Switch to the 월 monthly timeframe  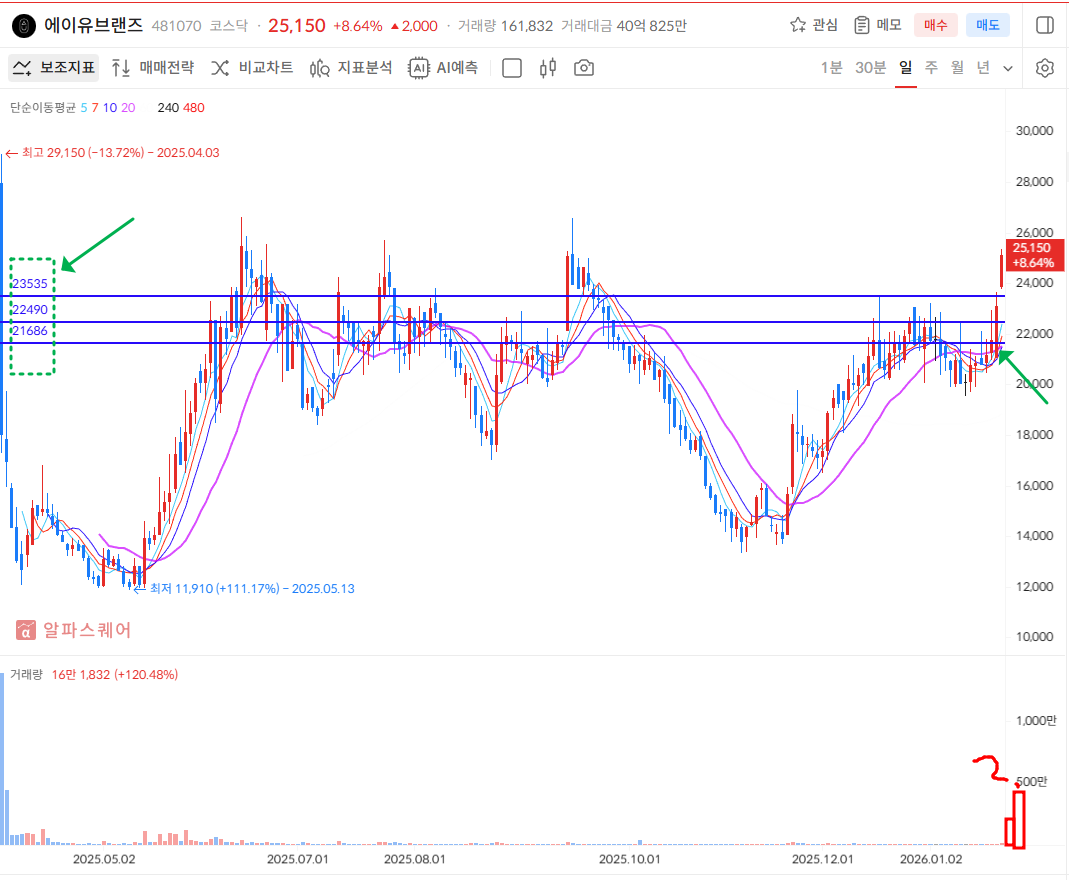coord(957,68)
